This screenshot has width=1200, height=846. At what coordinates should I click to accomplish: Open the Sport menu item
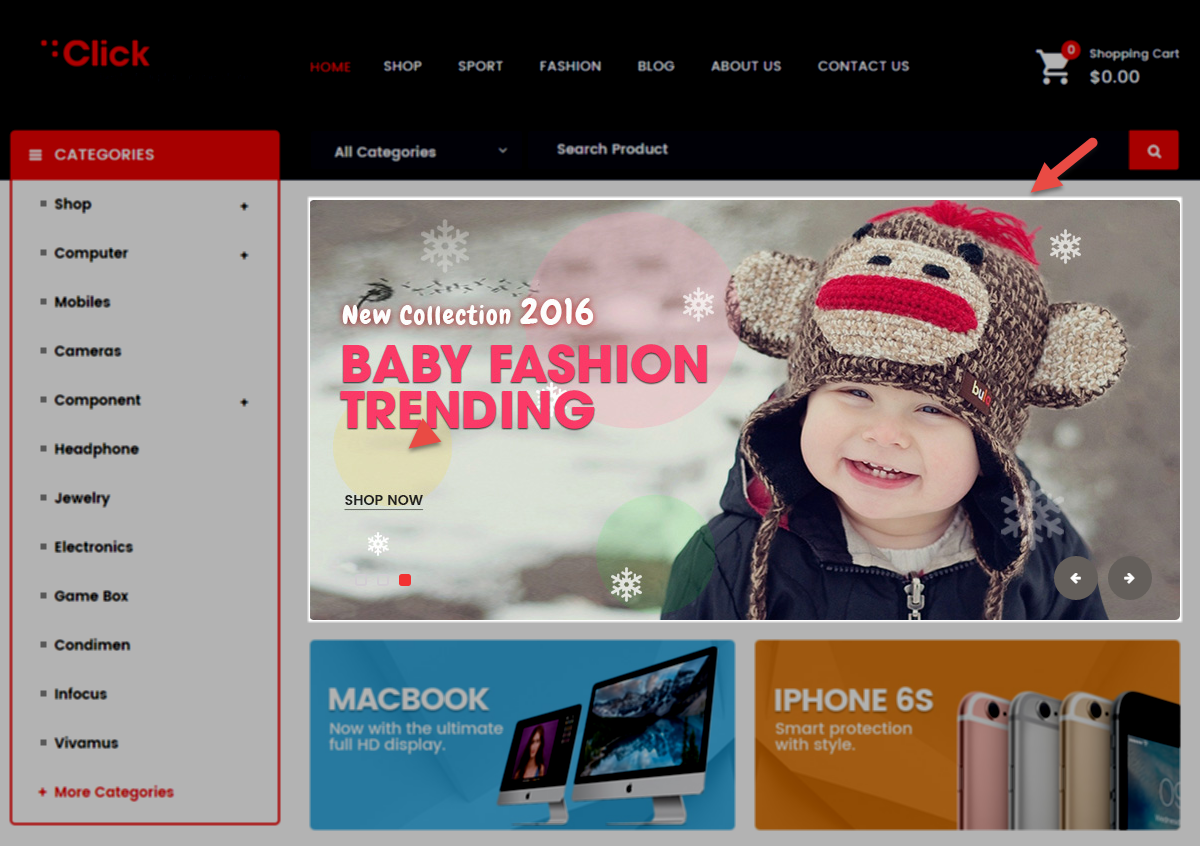pos(481,66)
